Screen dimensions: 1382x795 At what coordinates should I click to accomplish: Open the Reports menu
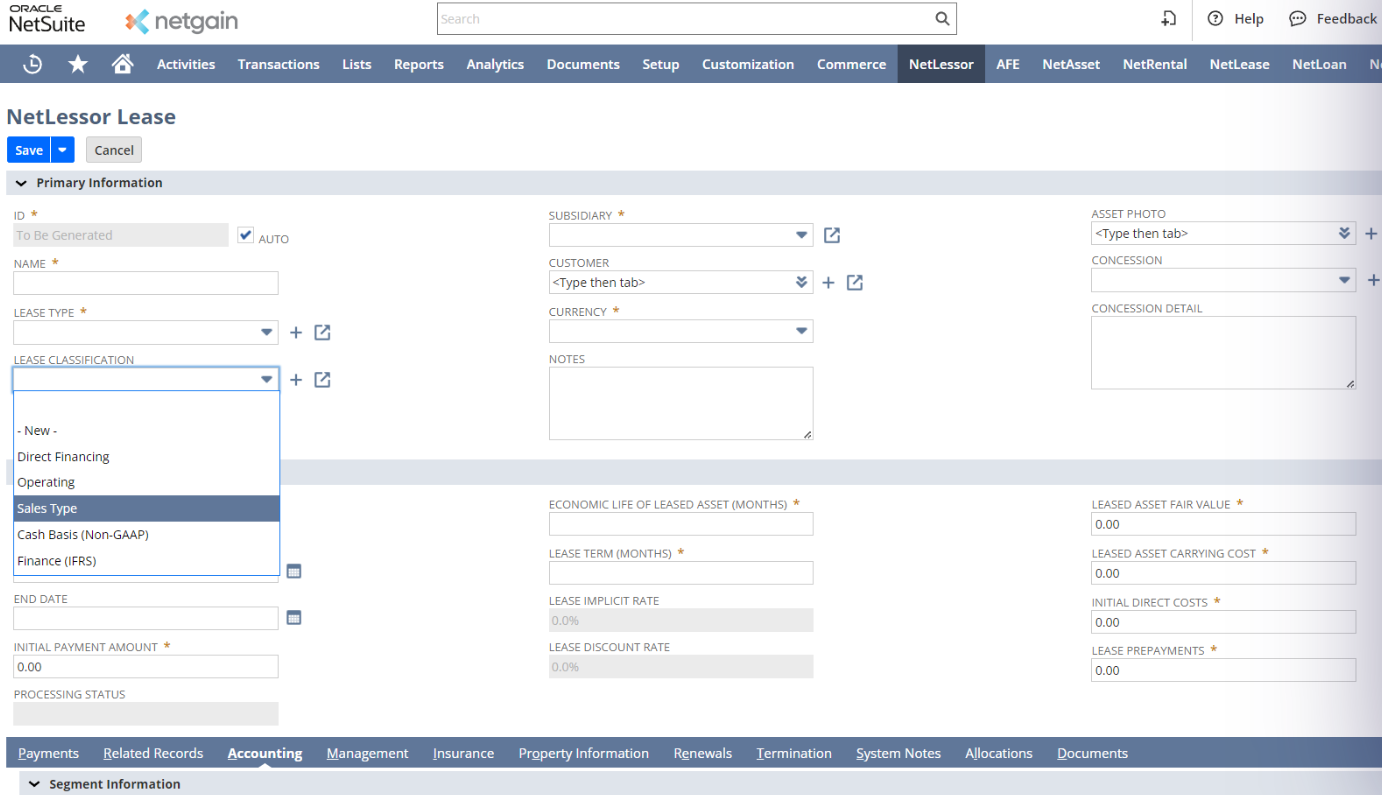(419, 64)
